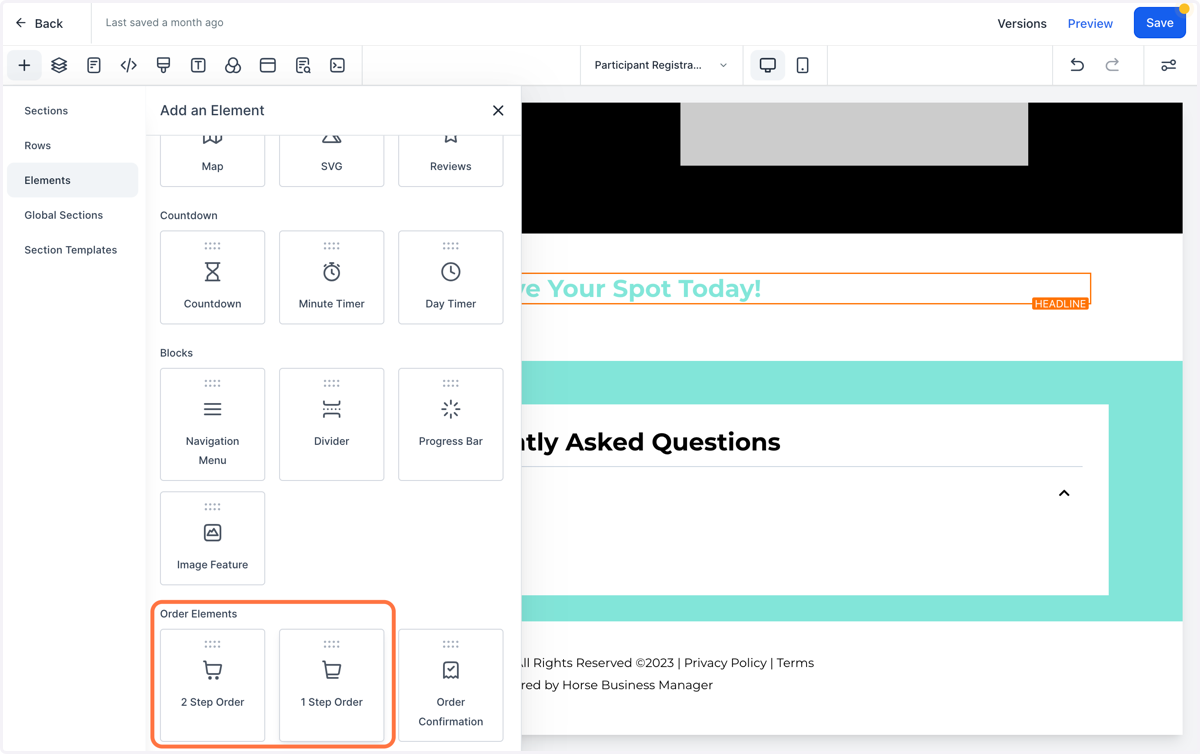Switch to mobile preview mode
Image resolution: width=1200 pixels, height=754 pixels.
coord(803,65)
